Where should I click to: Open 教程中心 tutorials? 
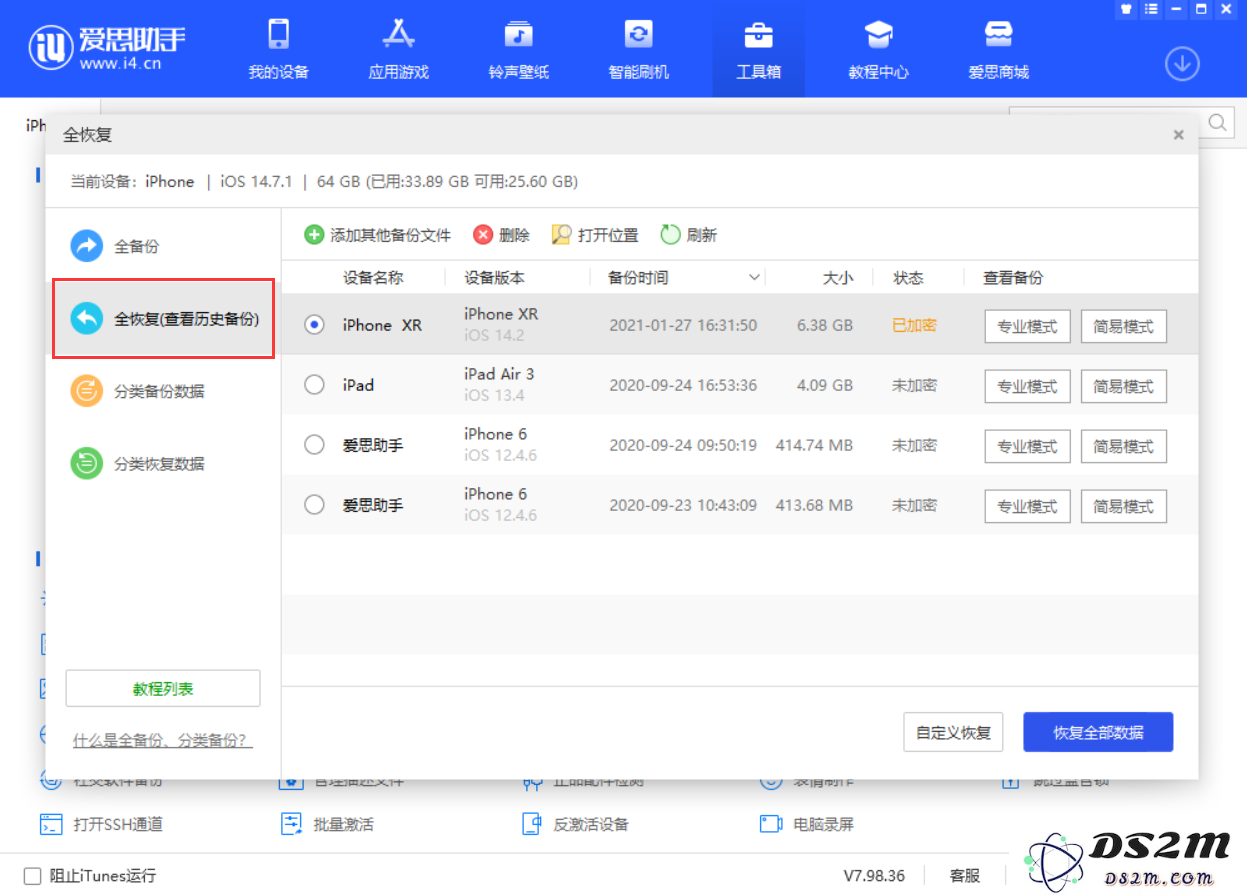tap(878, 49)
